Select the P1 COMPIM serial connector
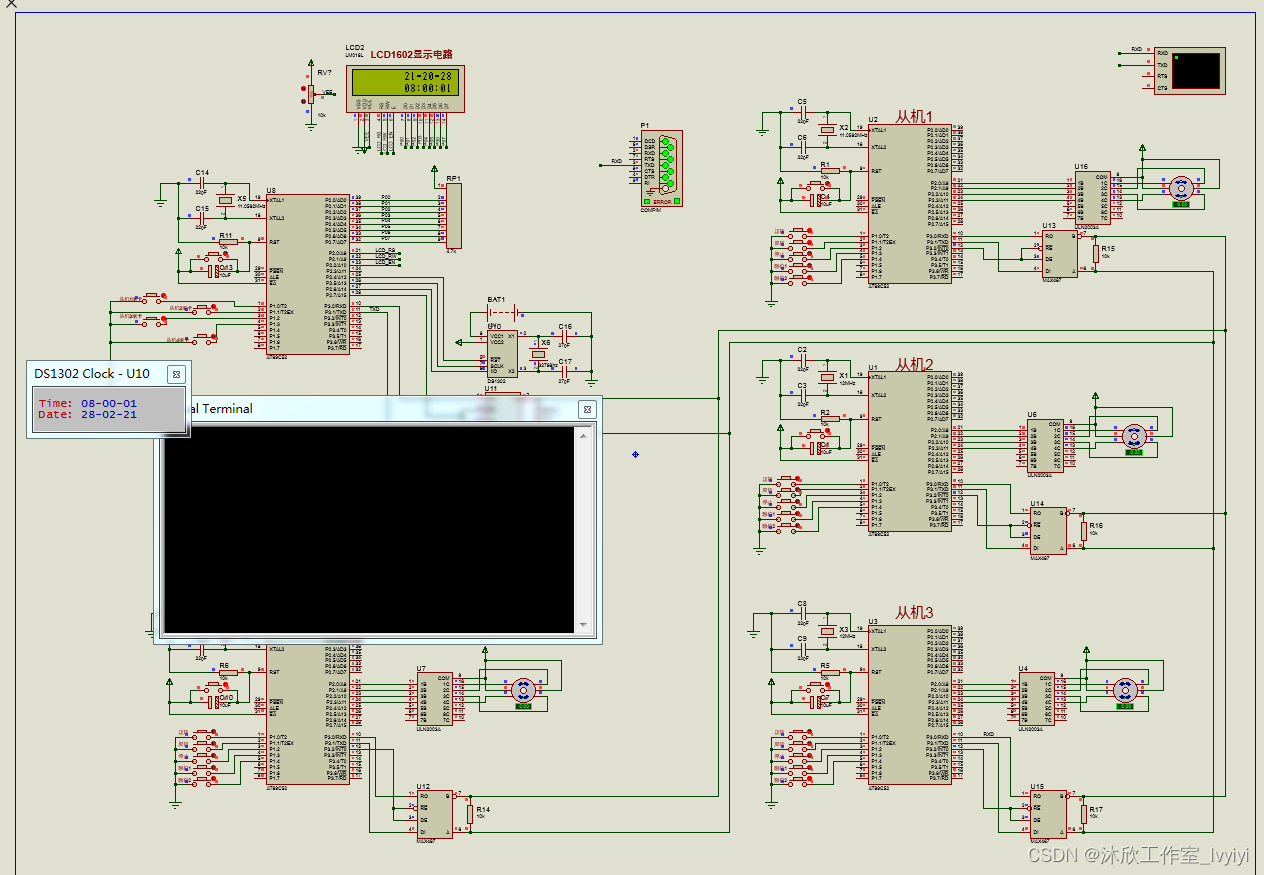Screen dimensions: 1264x875 [662, 169]
